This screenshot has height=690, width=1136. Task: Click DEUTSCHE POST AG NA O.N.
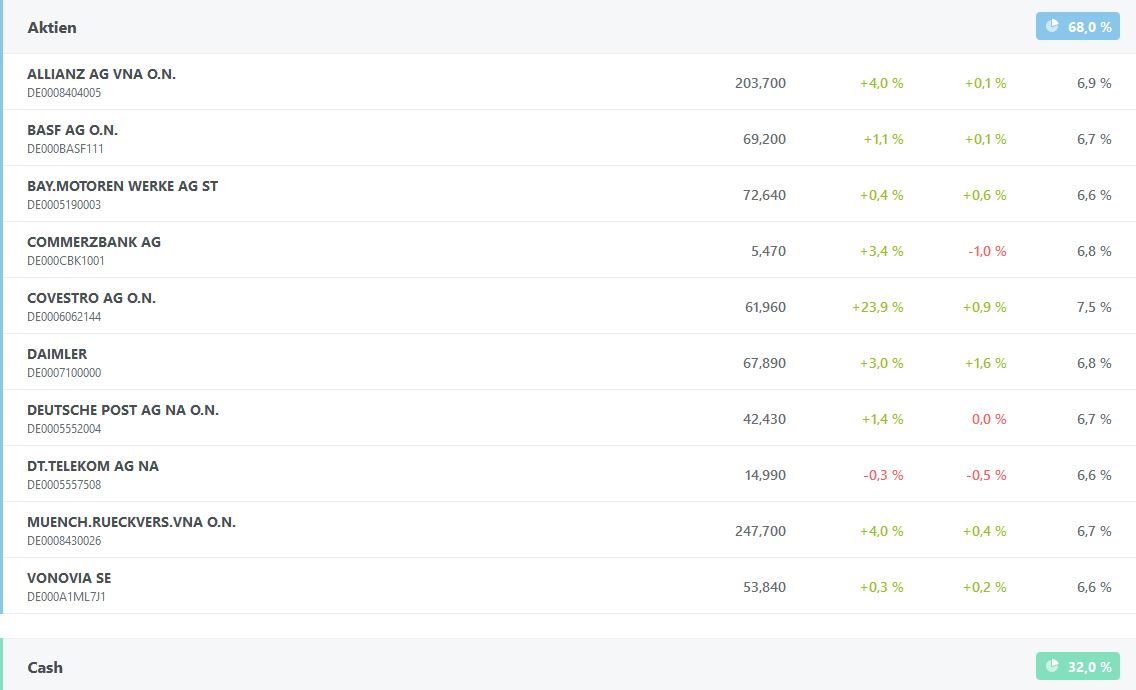click(x=123, y=410)
